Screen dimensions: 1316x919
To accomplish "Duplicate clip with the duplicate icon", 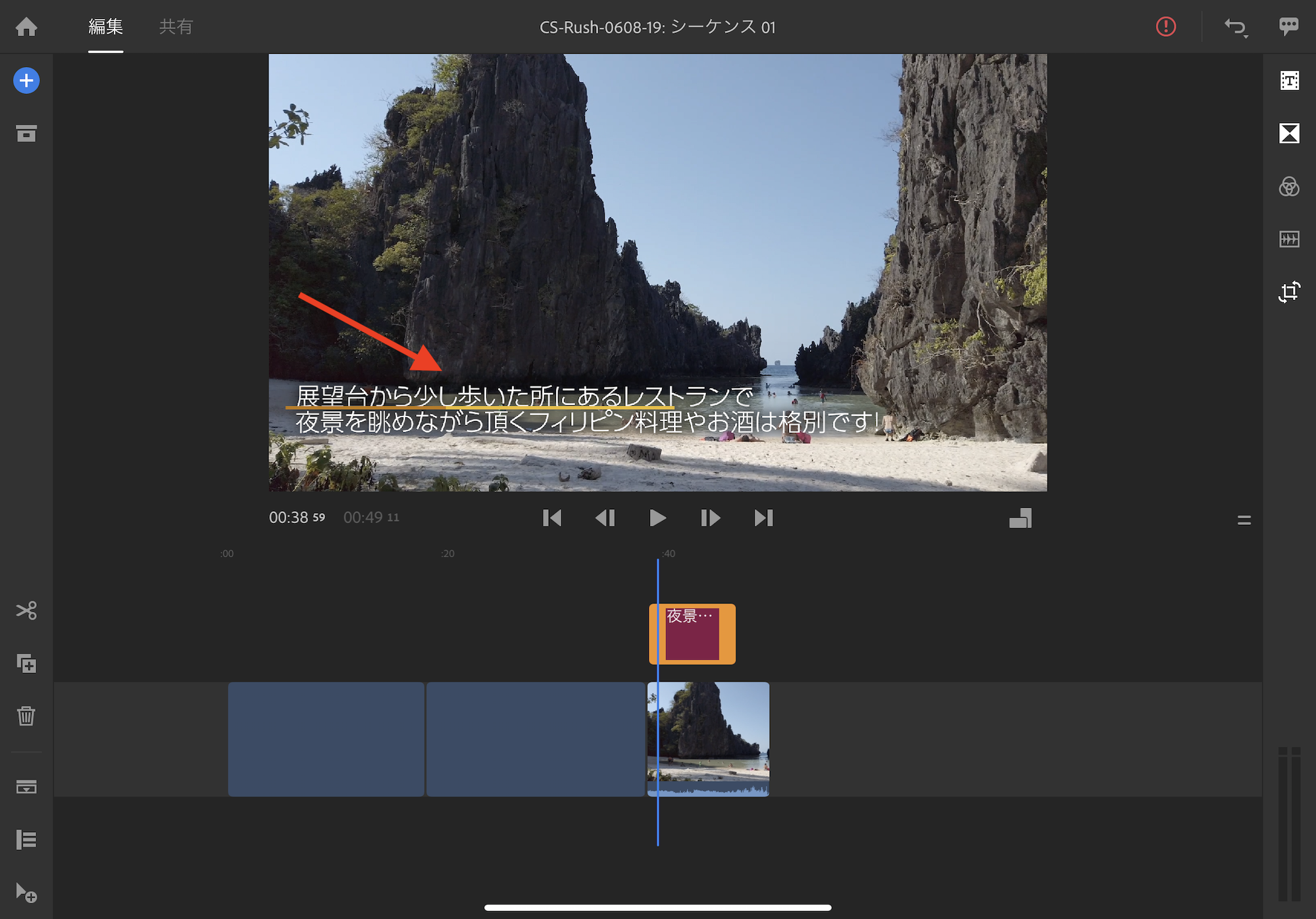I will pos(26,663).
